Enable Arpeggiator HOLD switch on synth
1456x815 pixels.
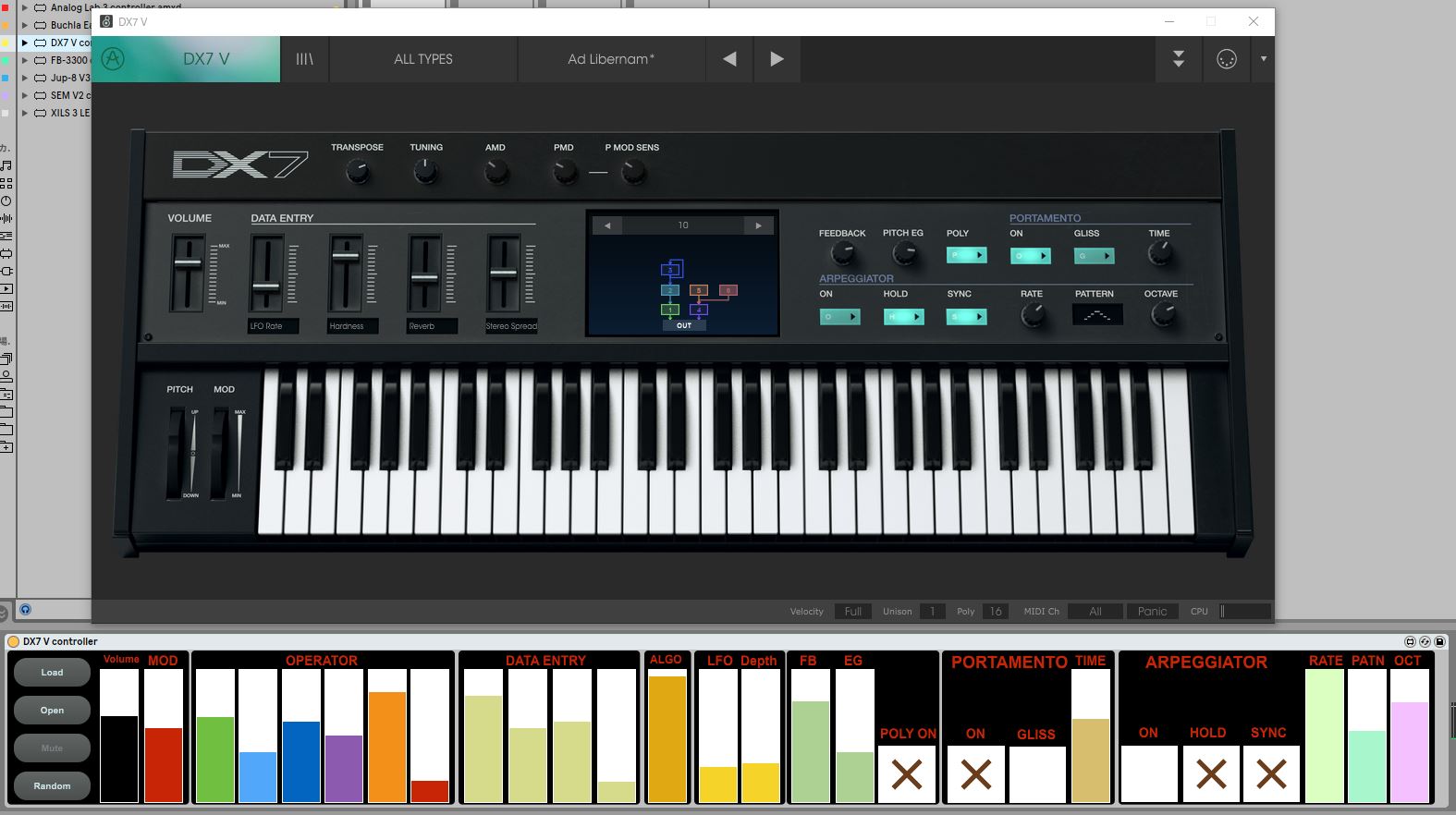(x=903, y=317)
